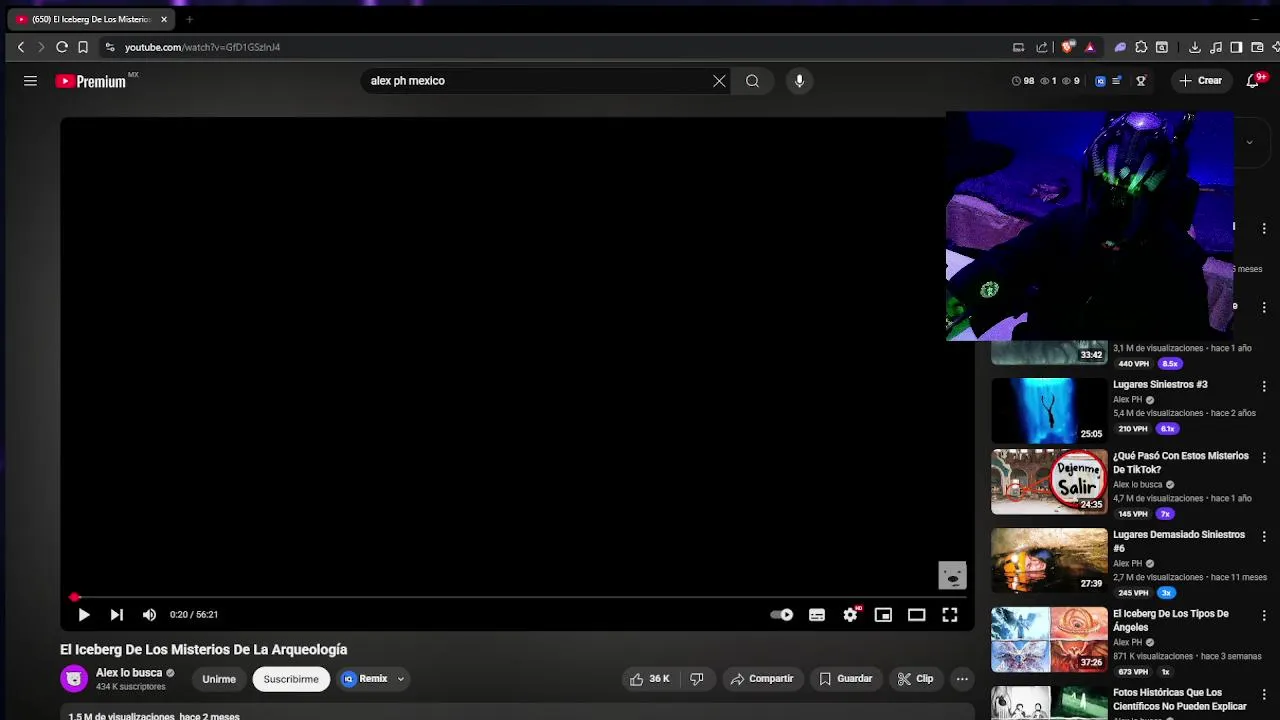Run search with the magnifying glass icon
The width and height of the screenshot is (1280, 720).
752,81
